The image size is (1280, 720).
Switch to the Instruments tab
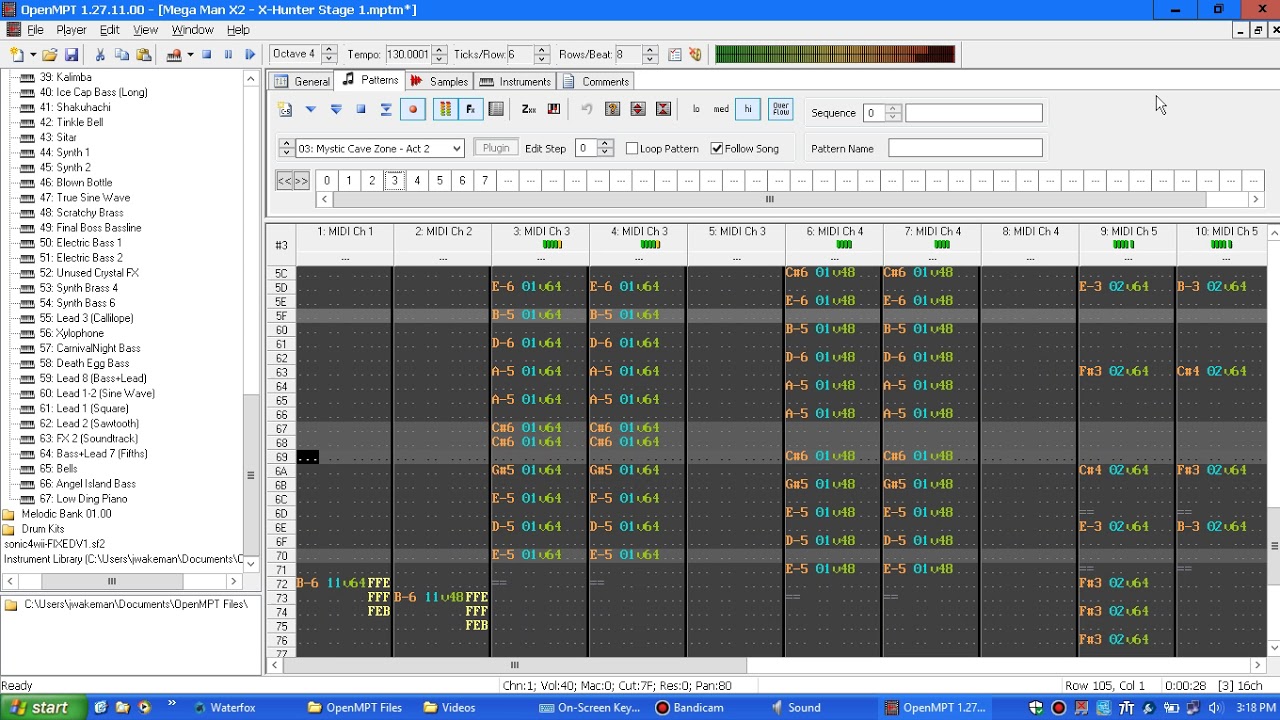[515, 81]
